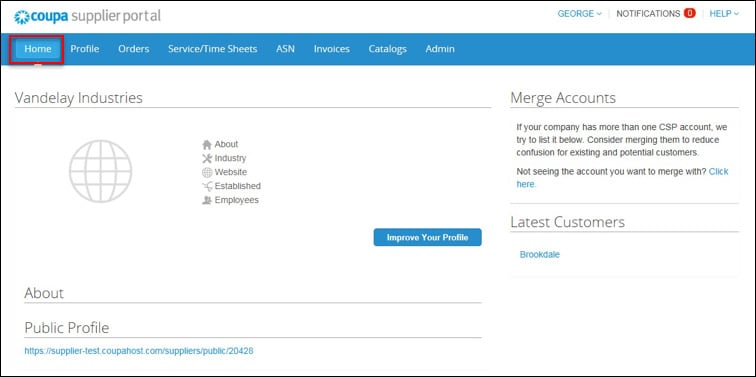Open NOTIFICATIONS in the header

[x=648, y=13]
